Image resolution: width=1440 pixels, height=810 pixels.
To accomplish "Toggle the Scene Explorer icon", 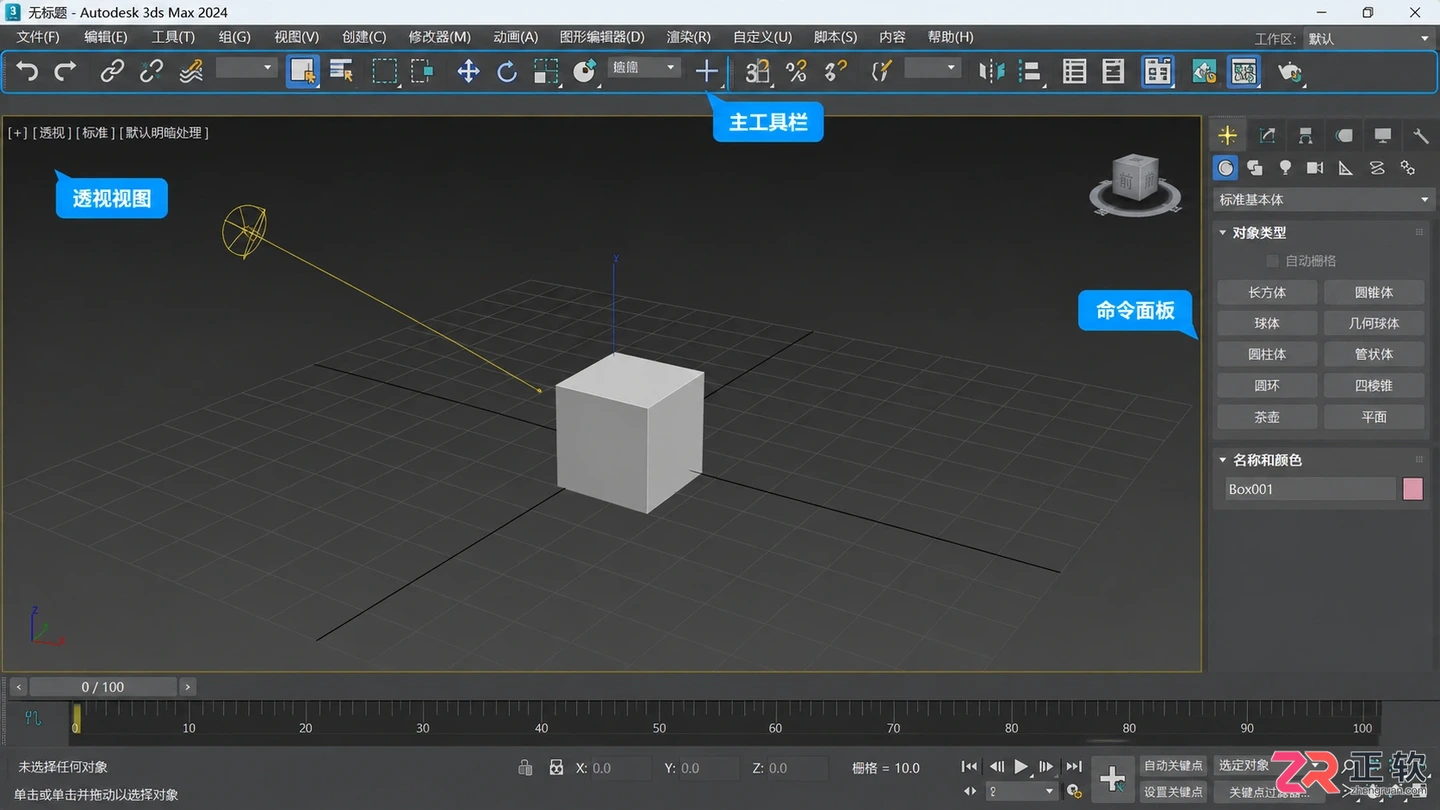I will click(x=1074, y=71).
